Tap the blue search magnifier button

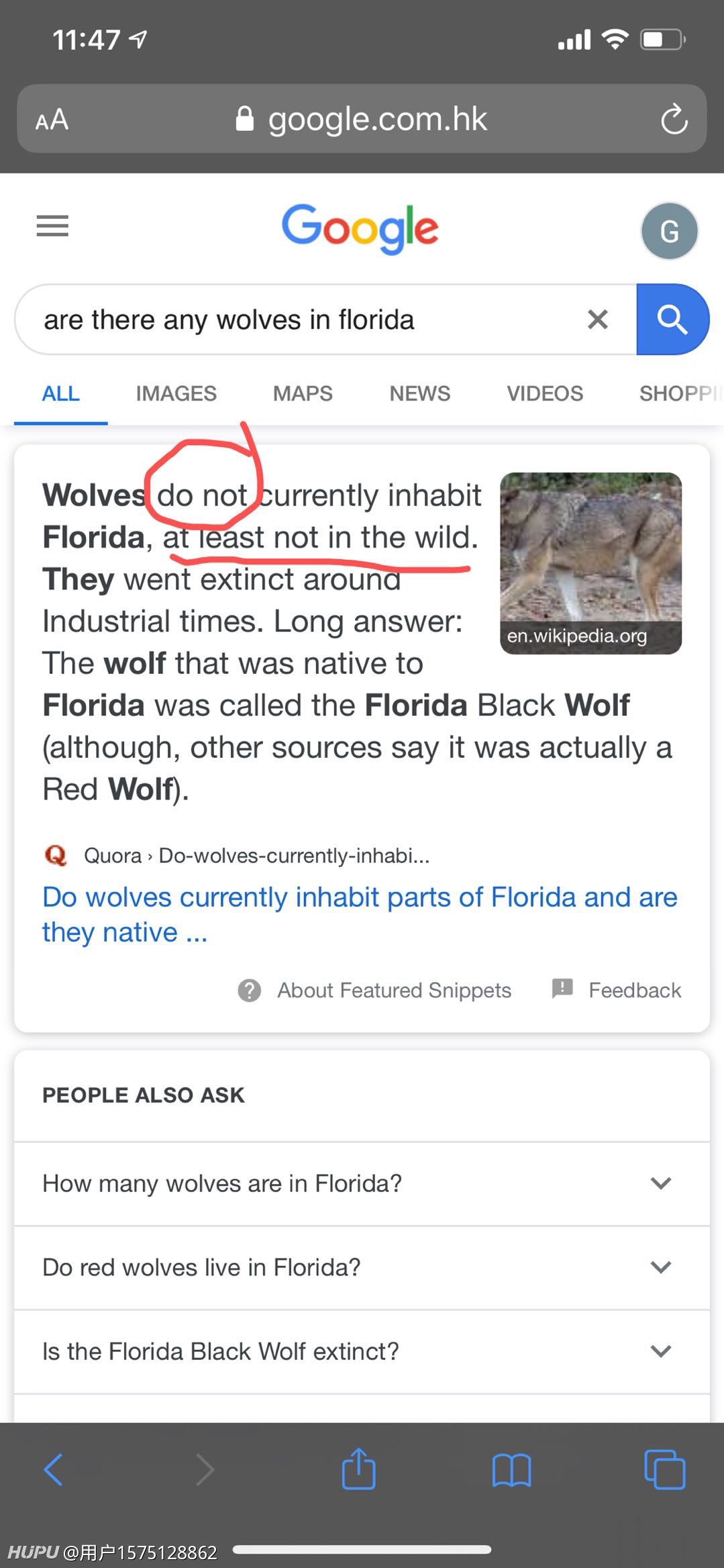pos(672,320)
